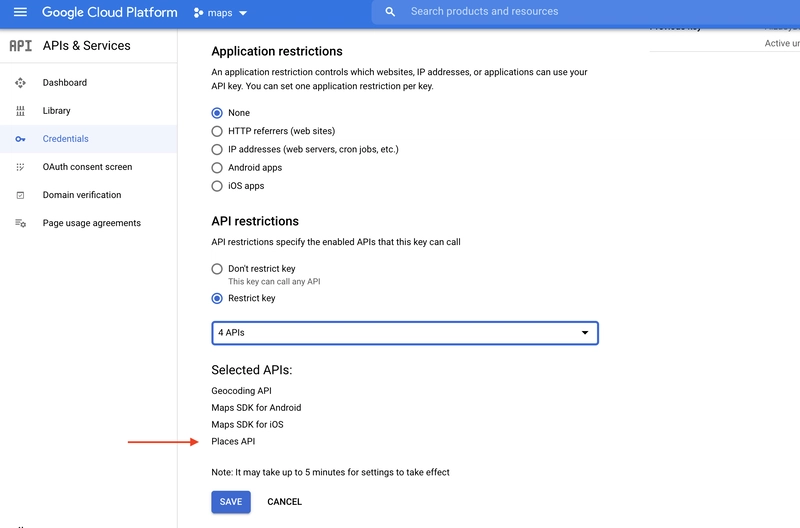Click 'This key can call any API' hint

[274, 282]
